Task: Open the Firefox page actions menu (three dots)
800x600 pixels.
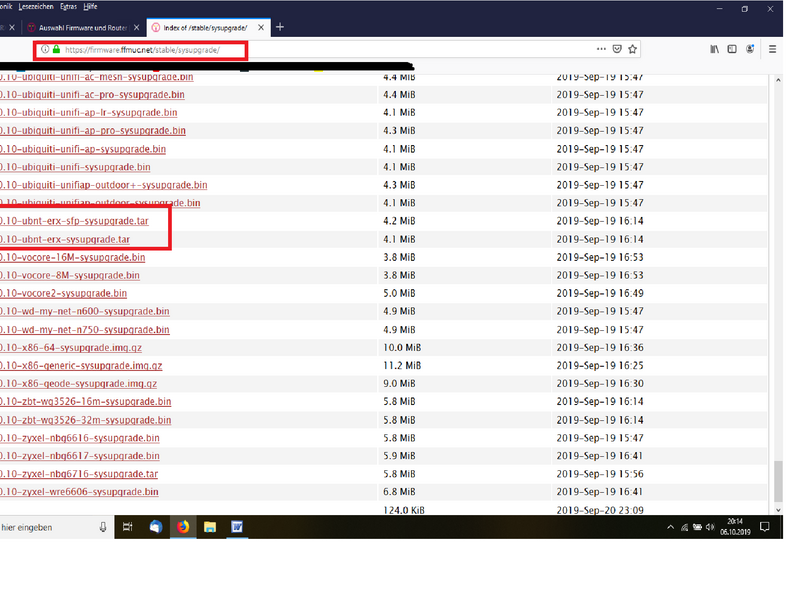Action: tap(601, 49)
